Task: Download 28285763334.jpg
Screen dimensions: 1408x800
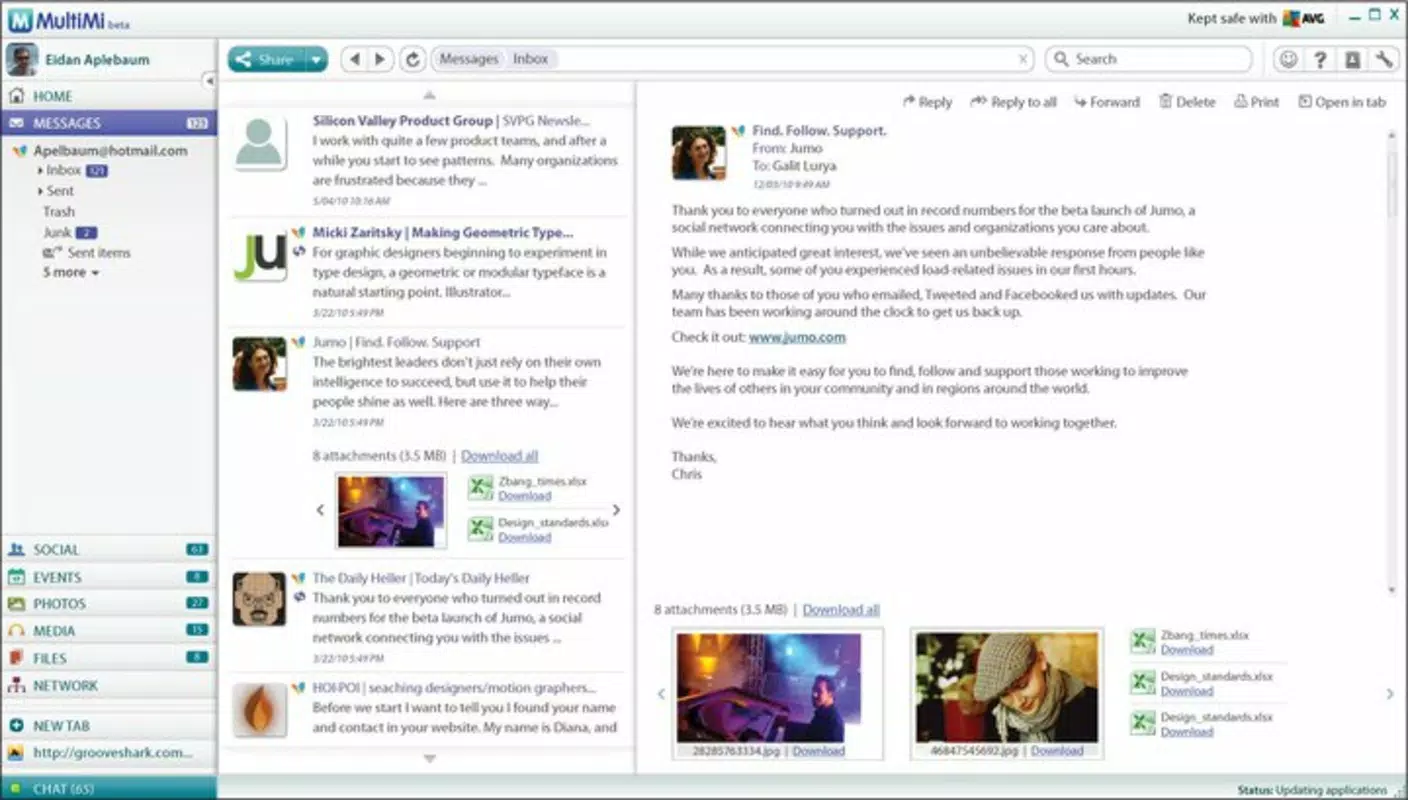Action: point(818,751)
